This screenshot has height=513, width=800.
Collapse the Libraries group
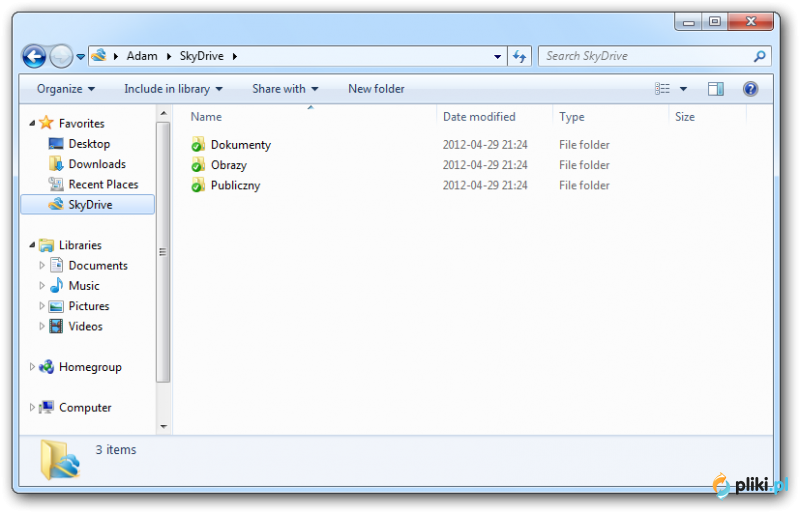32,245
